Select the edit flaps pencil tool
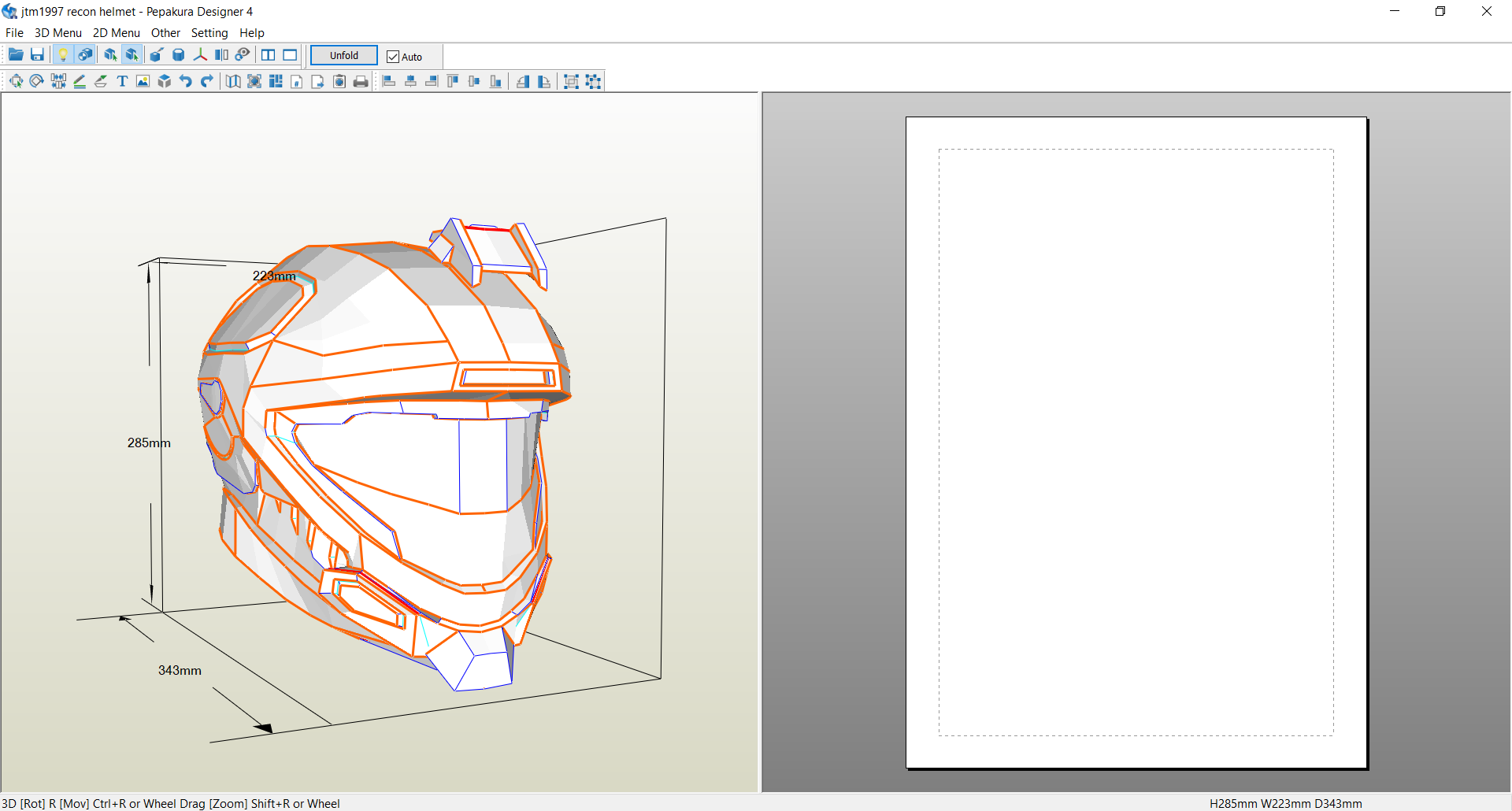This screenshot has width=1512, height=811. click(80, 81)
